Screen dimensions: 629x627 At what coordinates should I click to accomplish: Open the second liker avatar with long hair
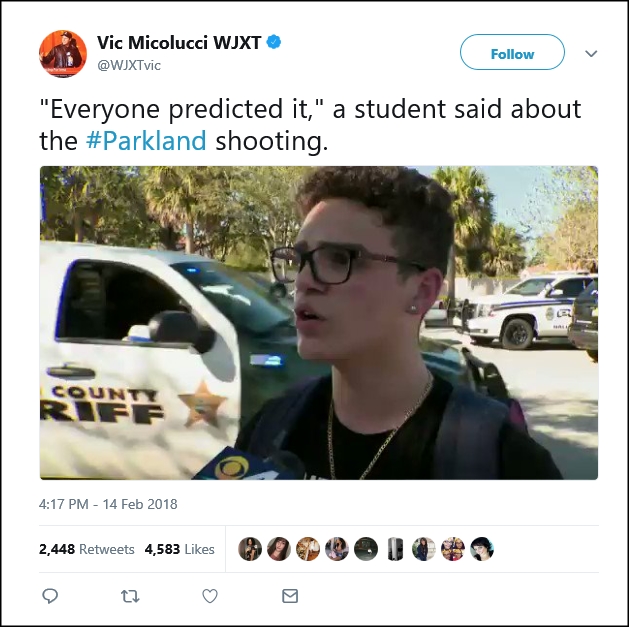279,549
